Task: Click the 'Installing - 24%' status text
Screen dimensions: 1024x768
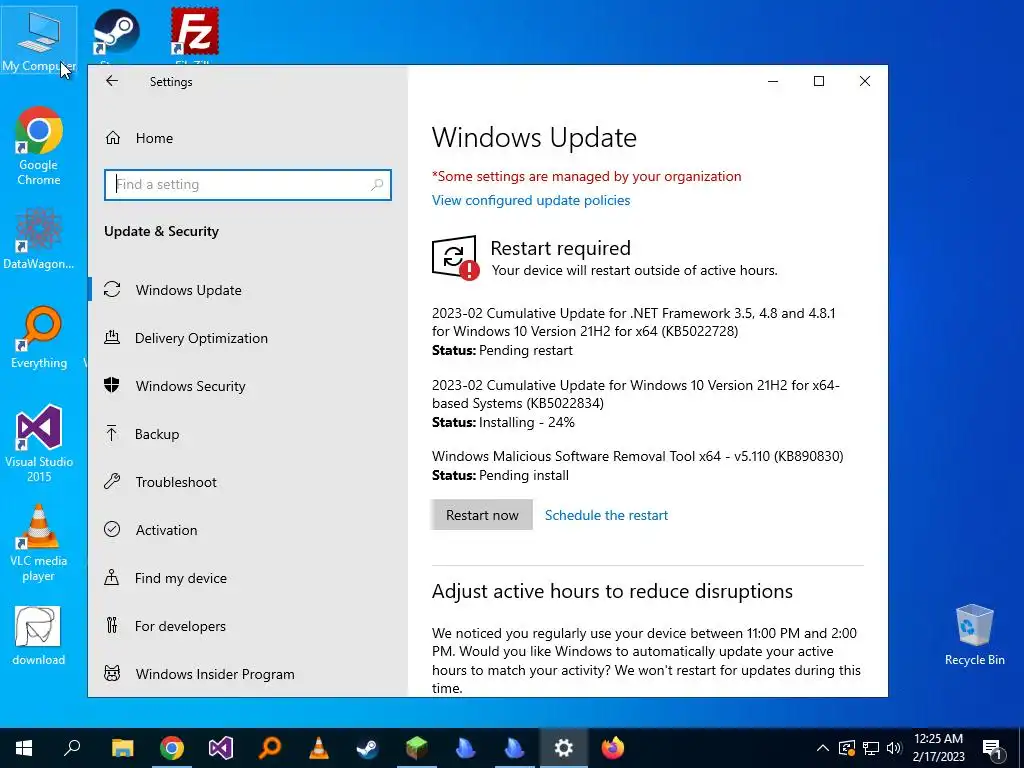Action: (x=526, y=423)
